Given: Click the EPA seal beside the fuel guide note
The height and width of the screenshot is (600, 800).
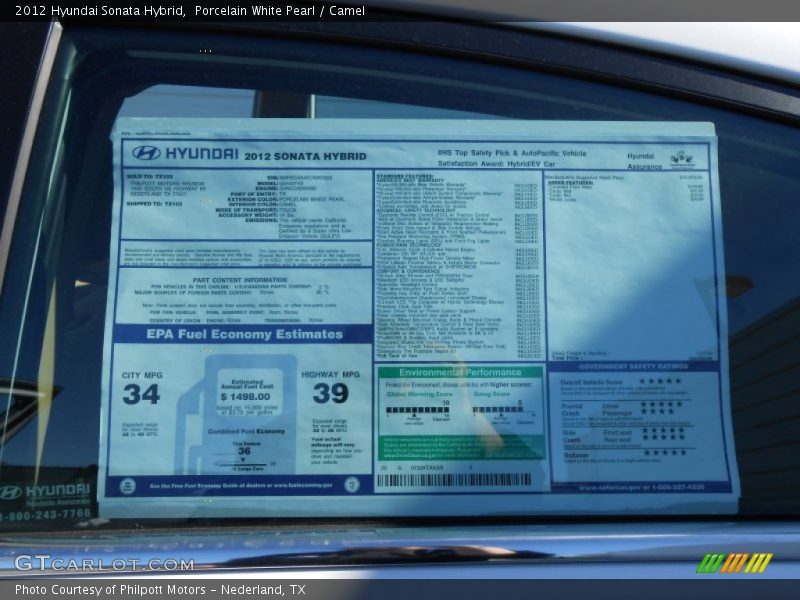Looking at the screenshot, I should click(127, 486).
